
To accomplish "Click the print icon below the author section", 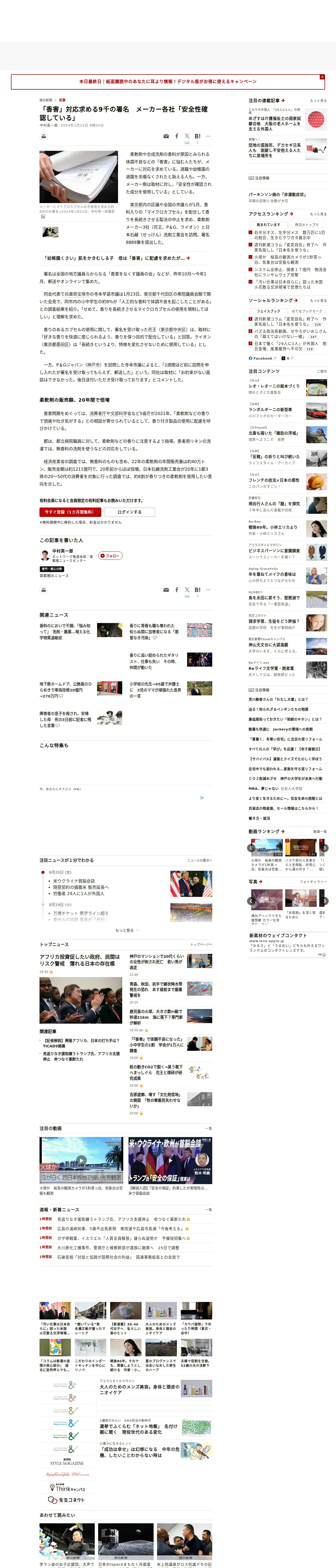I will pos(43,590).
